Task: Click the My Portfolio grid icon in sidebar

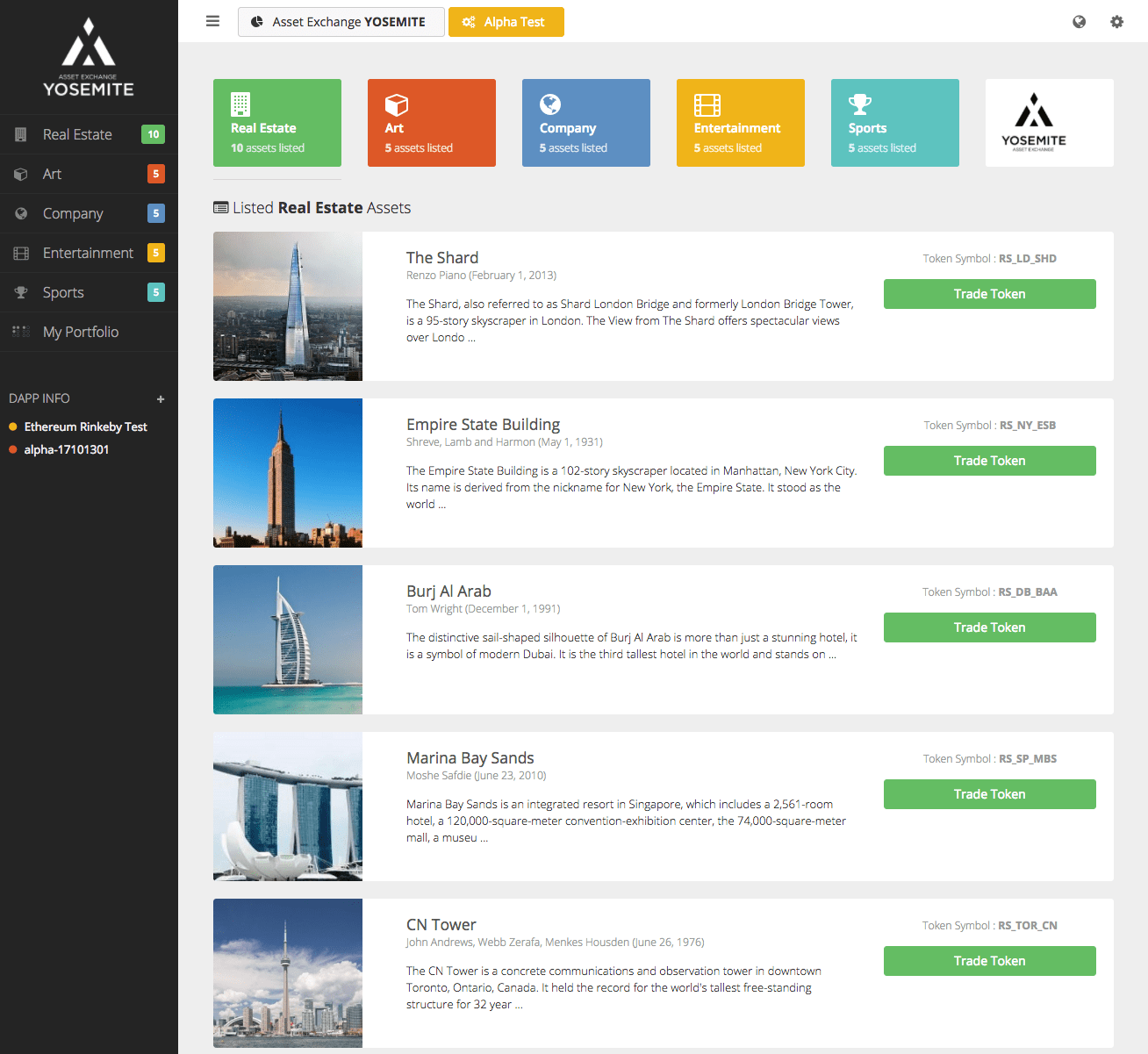Action: click(21, 332)
